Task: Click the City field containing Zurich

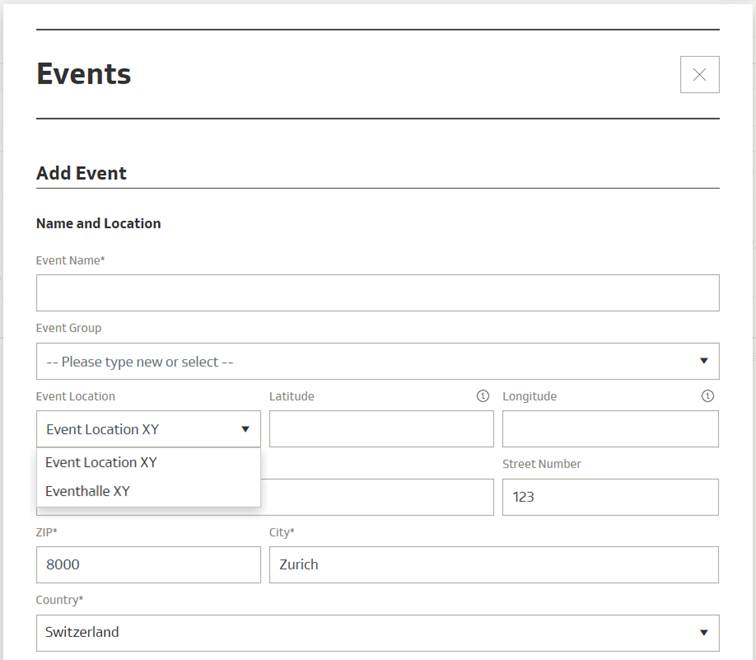Action: (493, 564)
